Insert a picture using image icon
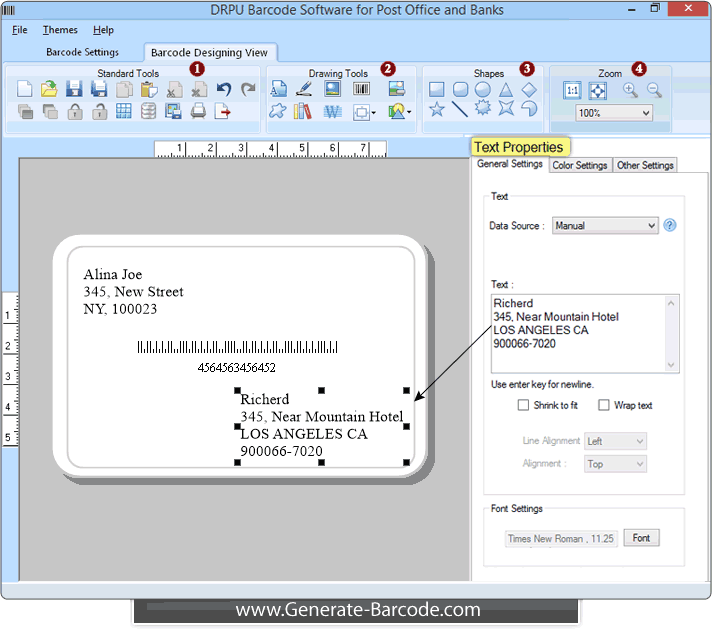 [332, 89]
